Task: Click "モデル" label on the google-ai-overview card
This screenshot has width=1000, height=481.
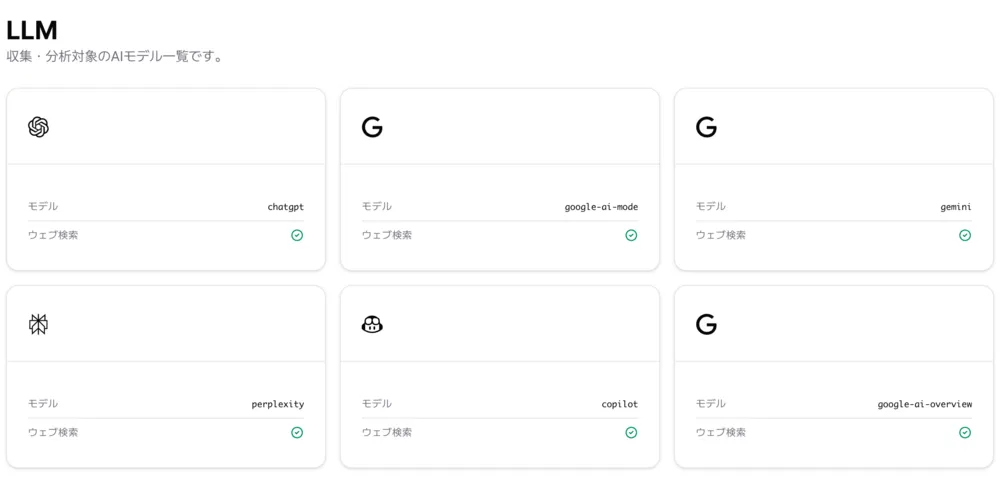Action: point(711,403)
